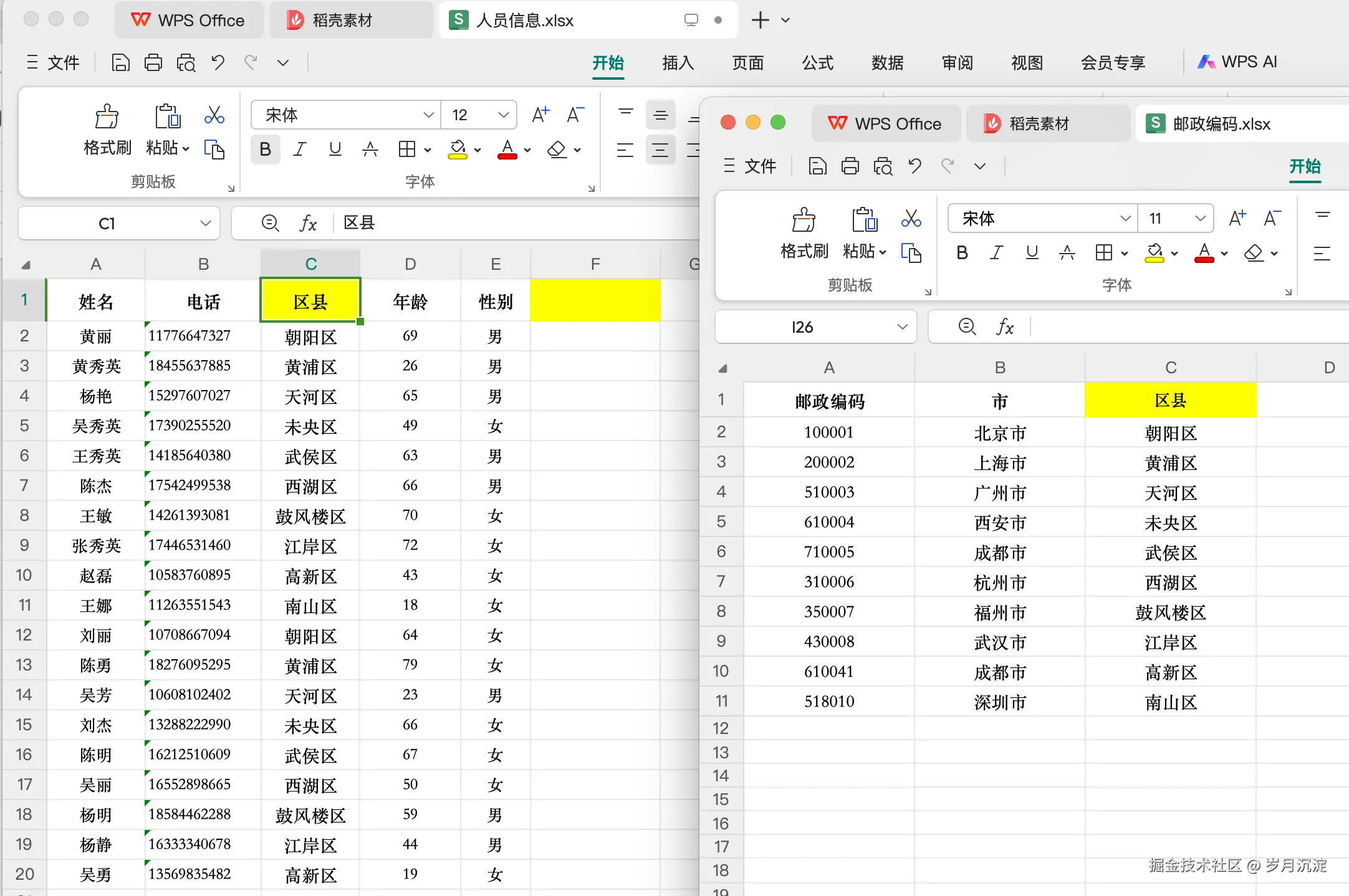
Task: Open the name box dropdown for C1
Action: coord(205,223)
